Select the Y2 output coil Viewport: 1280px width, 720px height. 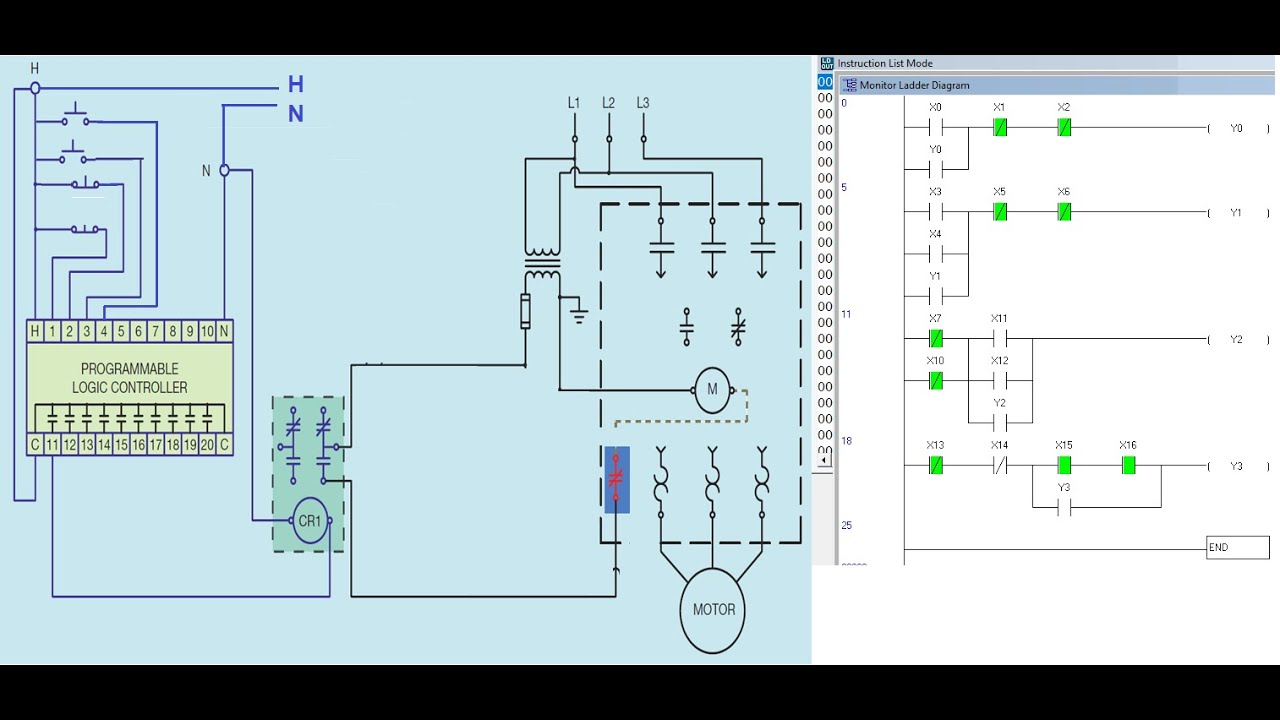point(1238,339)
